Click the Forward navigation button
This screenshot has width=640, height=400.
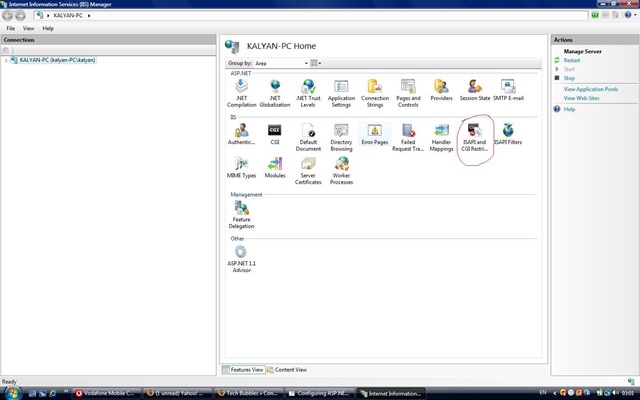[20, 16]
